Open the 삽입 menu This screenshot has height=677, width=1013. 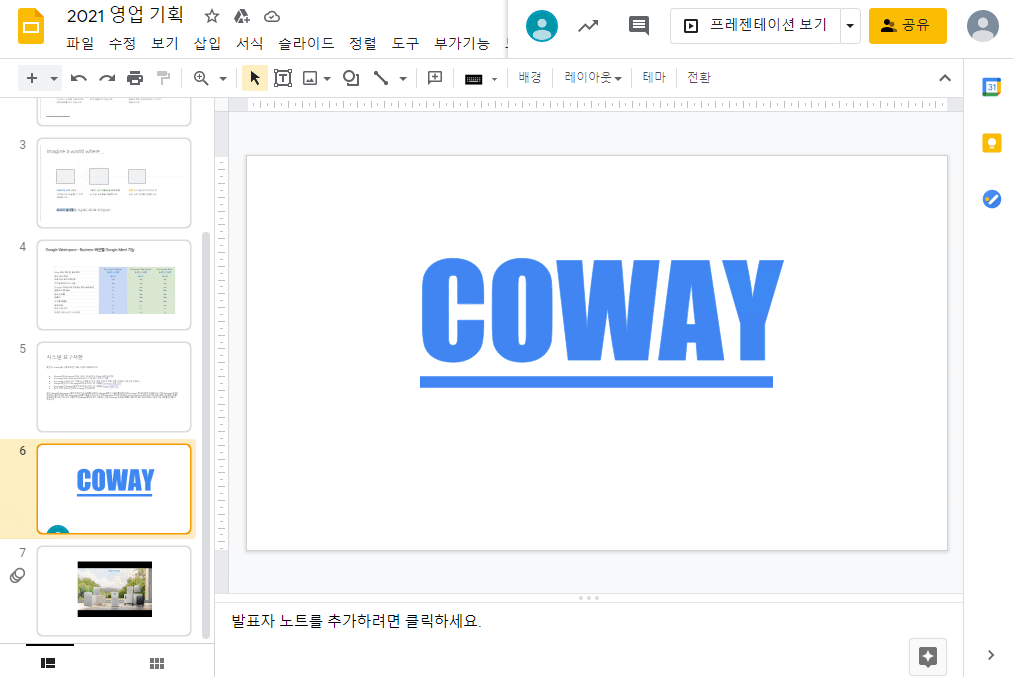click(207, 43)
